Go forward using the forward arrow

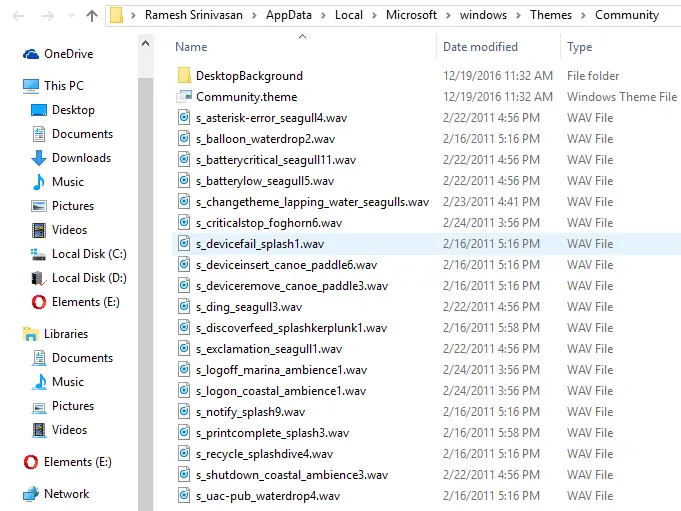click(x=48, y=16)
